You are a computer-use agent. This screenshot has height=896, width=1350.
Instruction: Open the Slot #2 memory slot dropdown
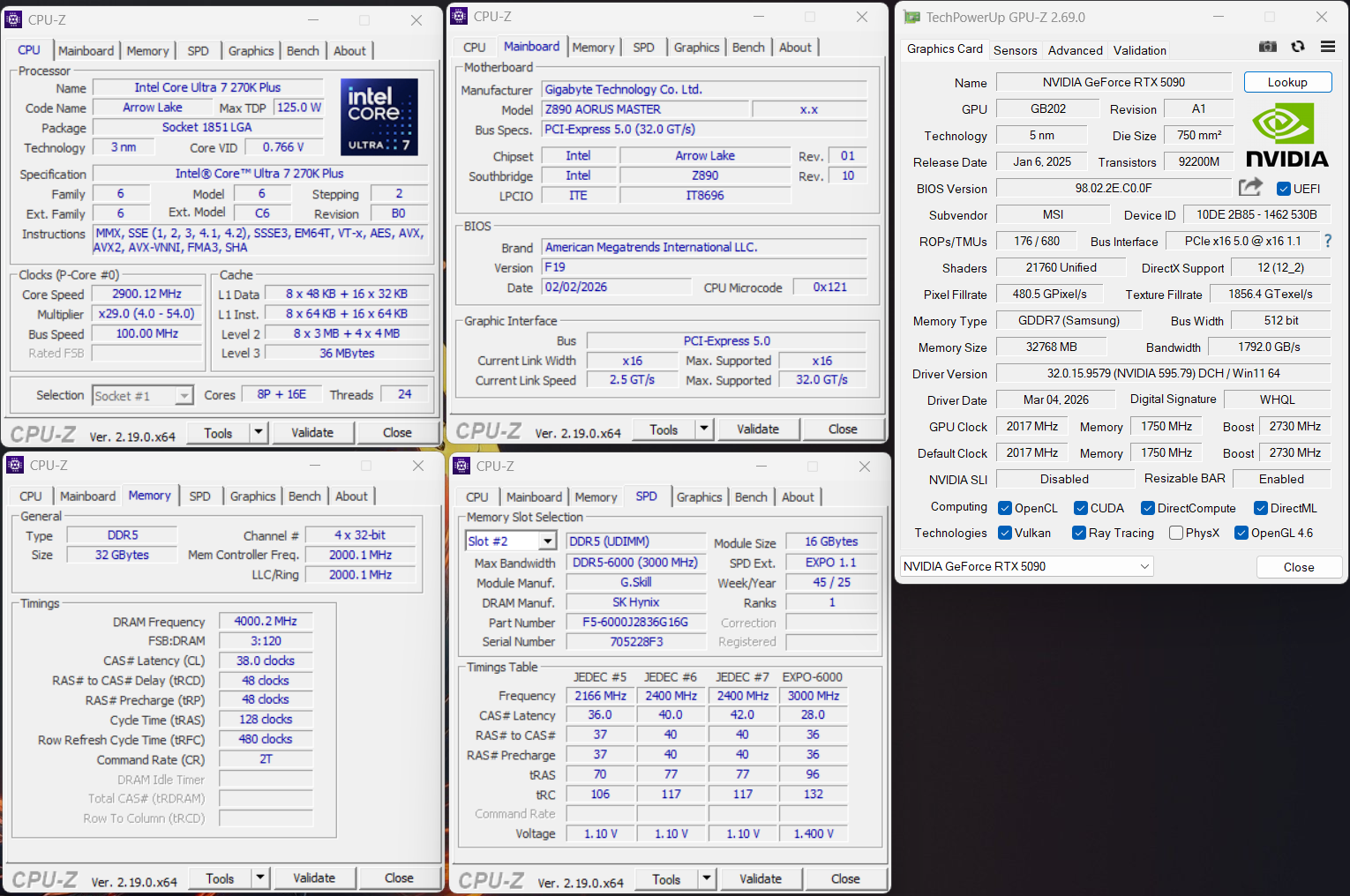(547, 541)
